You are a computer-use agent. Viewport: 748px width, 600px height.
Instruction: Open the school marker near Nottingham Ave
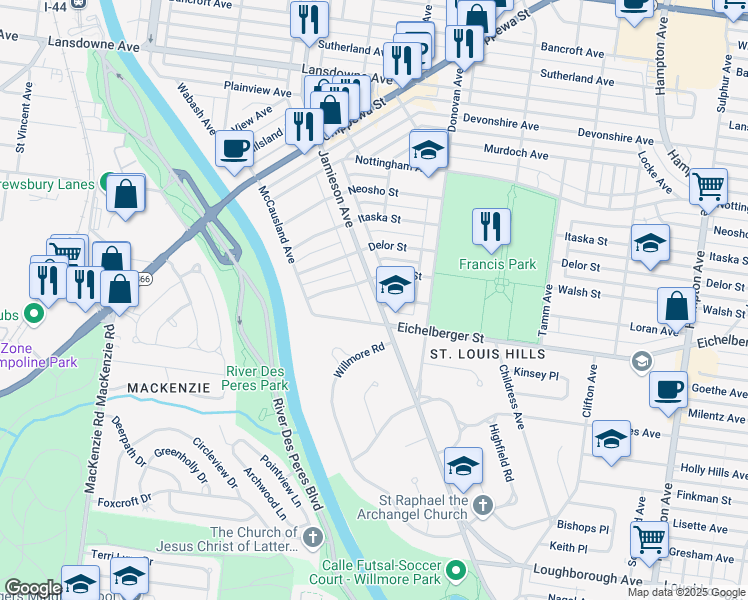click(x=428, y=152)
